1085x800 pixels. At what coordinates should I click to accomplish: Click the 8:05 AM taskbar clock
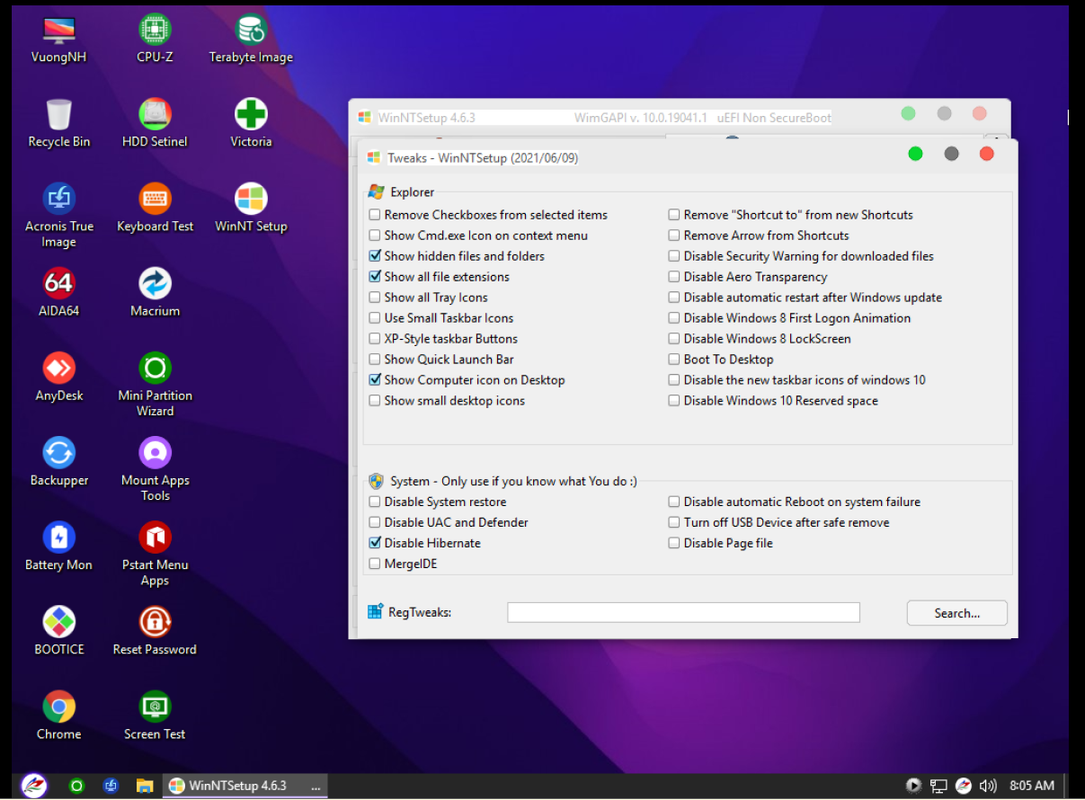(1032, 785)
